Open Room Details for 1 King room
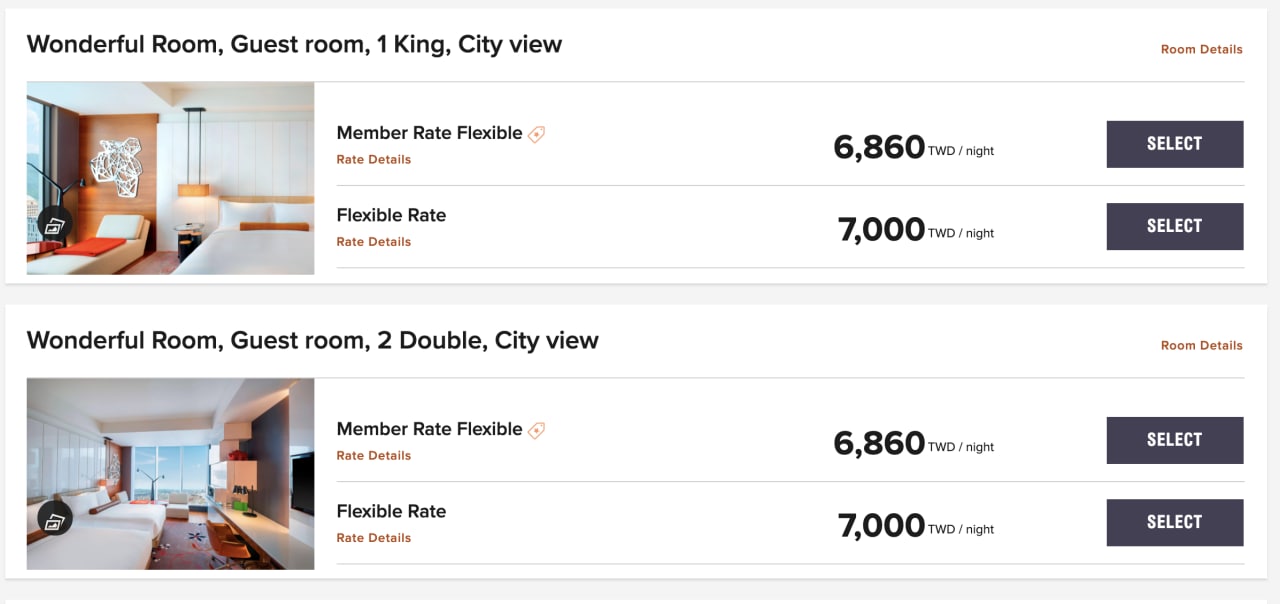 click(x=1201, y=49)
